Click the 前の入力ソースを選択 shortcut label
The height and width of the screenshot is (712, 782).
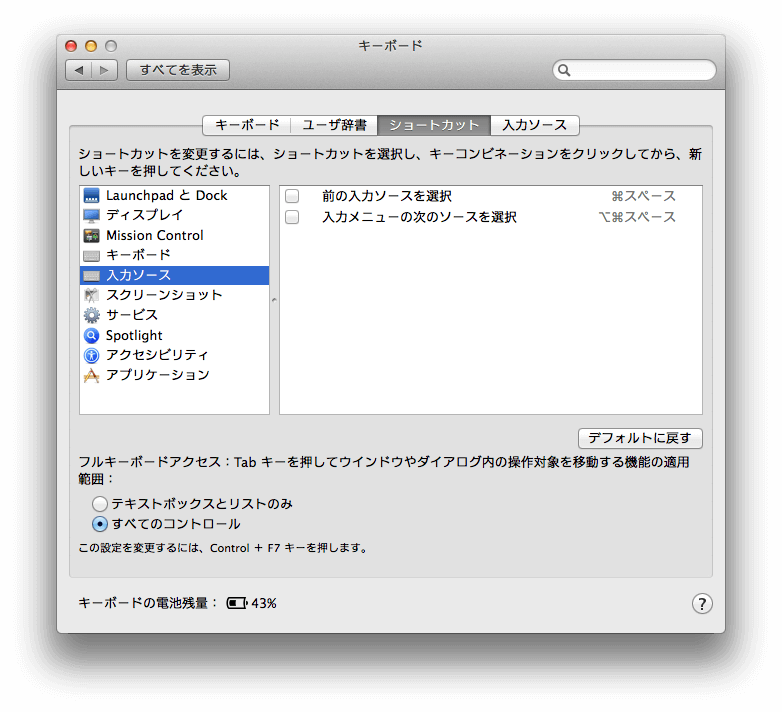[x=387, y=196]
